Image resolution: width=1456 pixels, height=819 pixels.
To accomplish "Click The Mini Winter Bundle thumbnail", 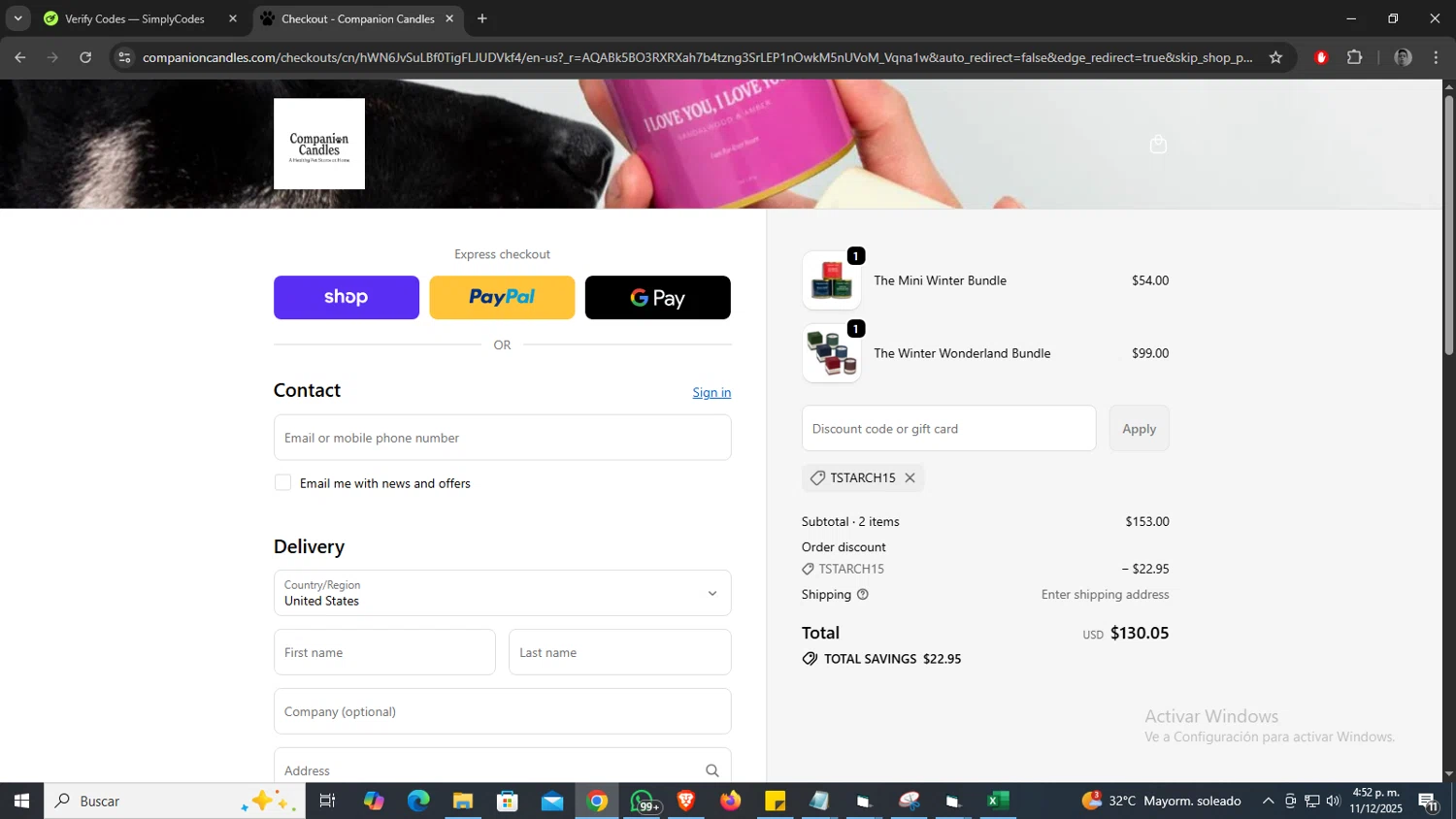I will [832, 280].
